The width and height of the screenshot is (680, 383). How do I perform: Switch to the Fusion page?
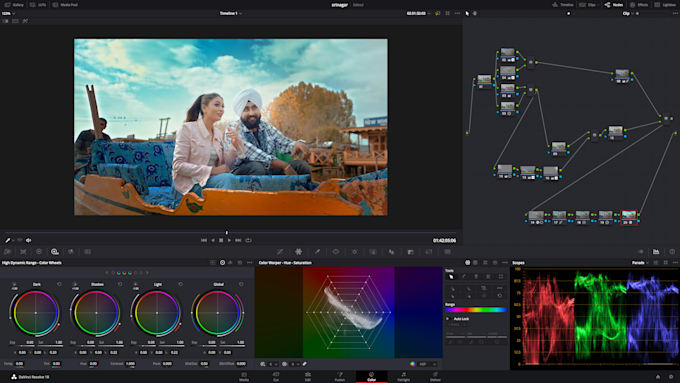[340, 376]
